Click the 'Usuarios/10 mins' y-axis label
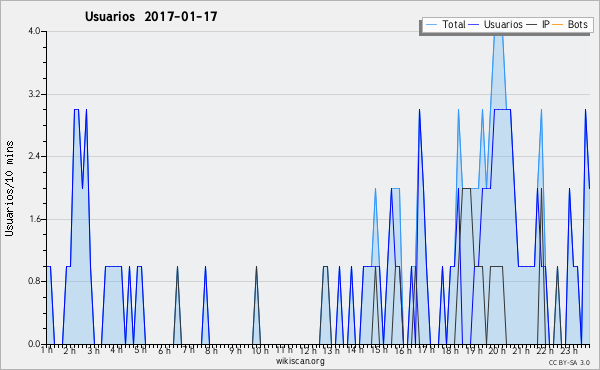 (x=9, y=189)
